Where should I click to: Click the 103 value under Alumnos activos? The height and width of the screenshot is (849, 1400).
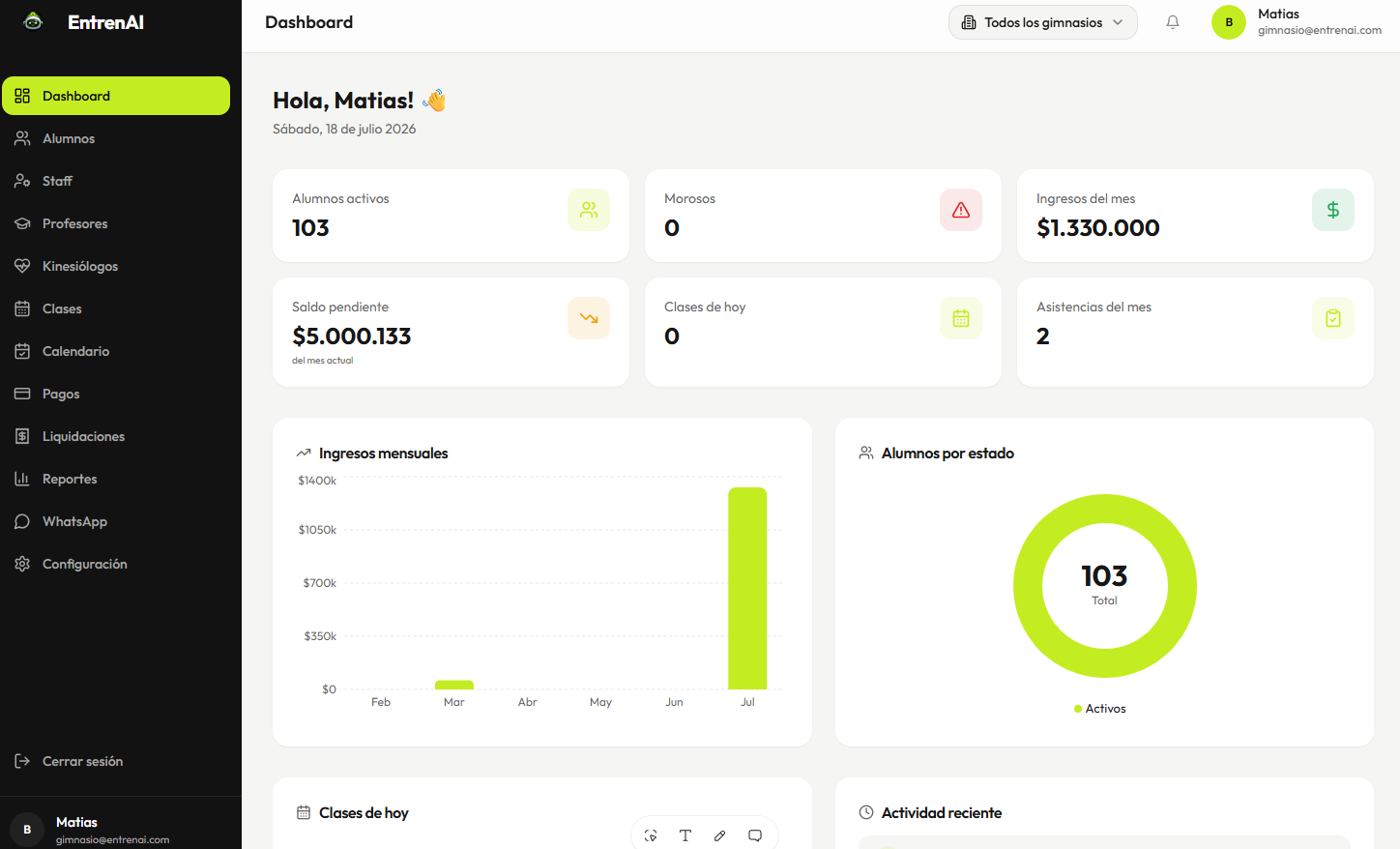point(310,228)
